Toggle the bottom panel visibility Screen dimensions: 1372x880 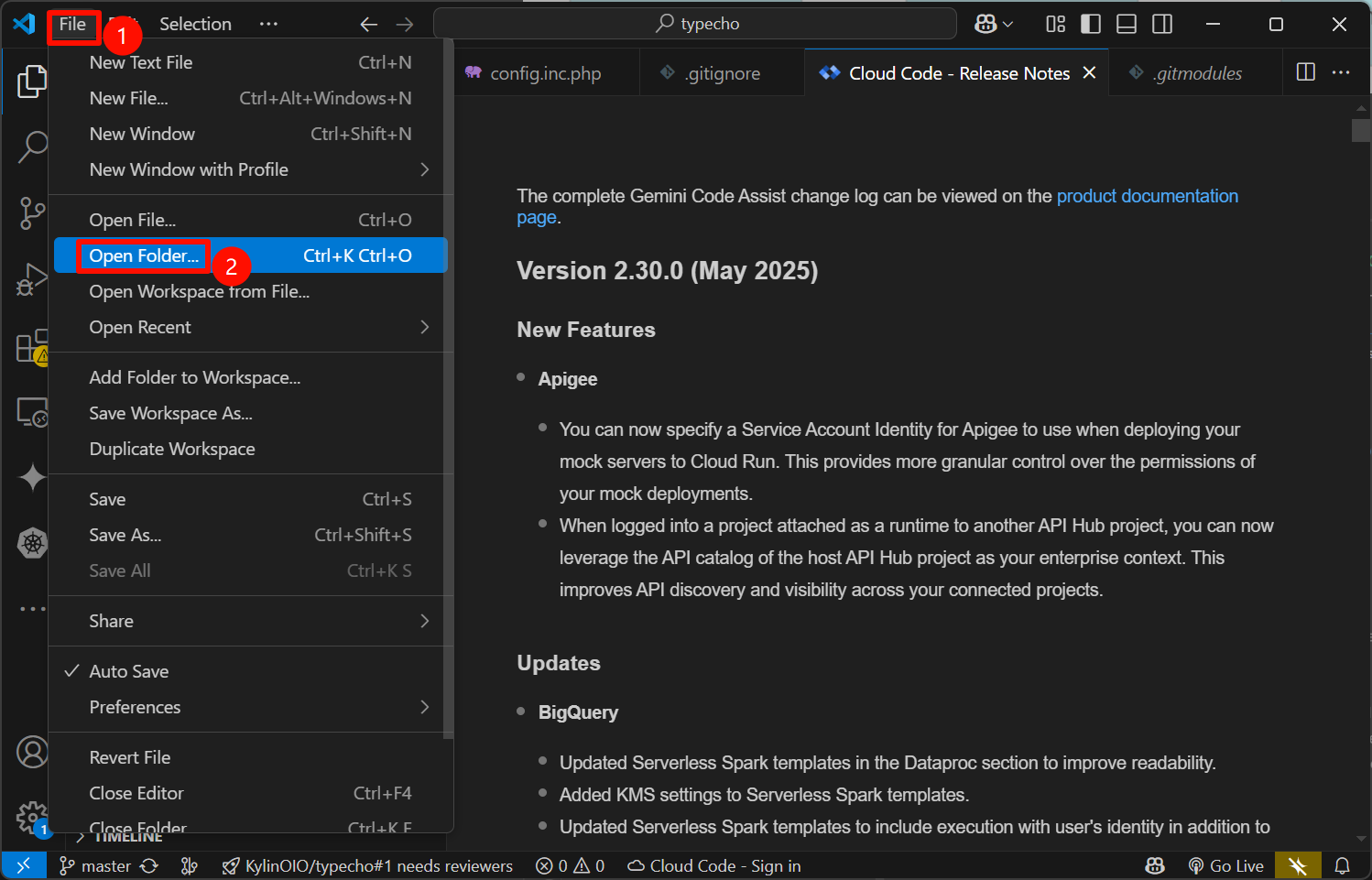[x=1127, y=24]
